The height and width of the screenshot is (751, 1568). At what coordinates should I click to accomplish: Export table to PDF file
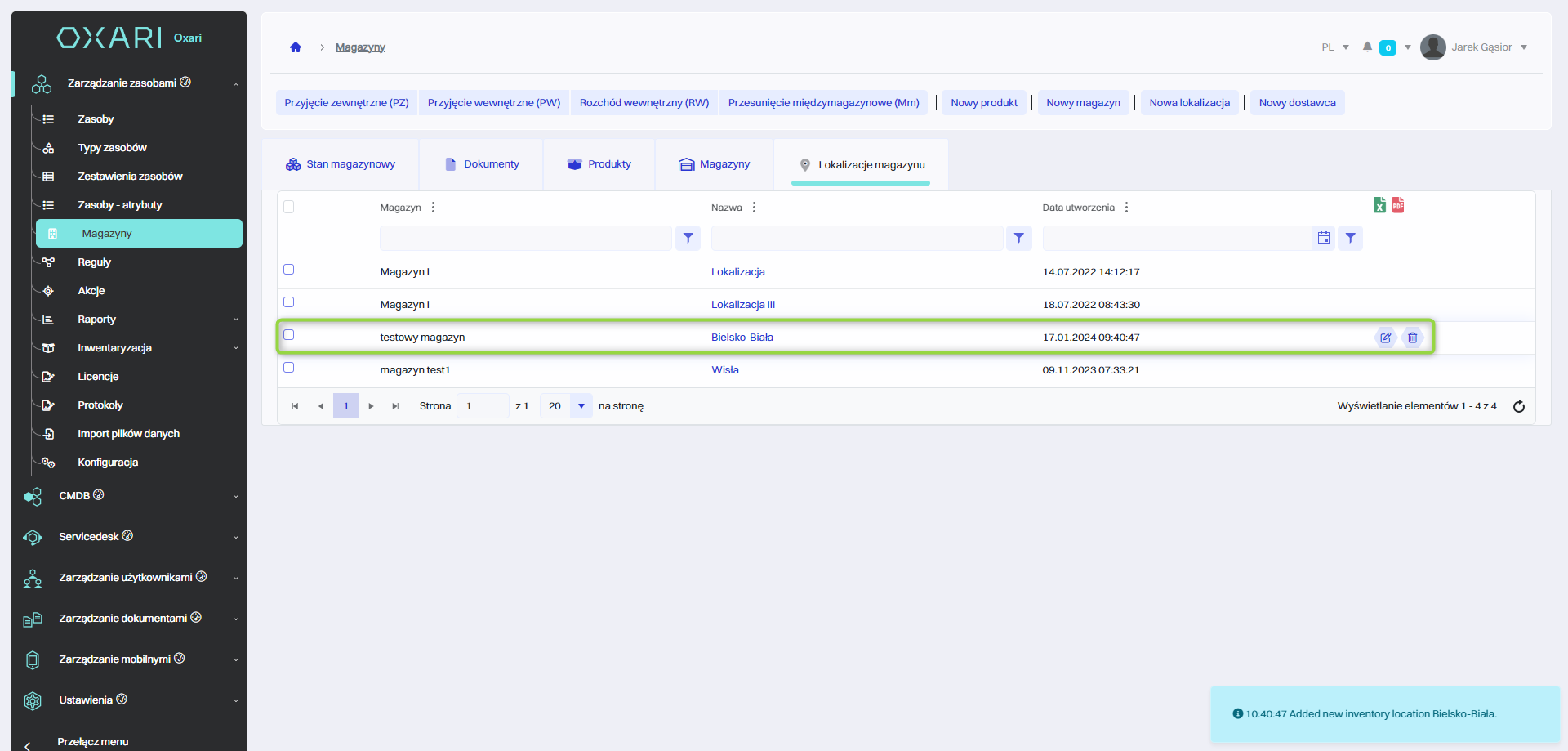tap(1398, 205)
